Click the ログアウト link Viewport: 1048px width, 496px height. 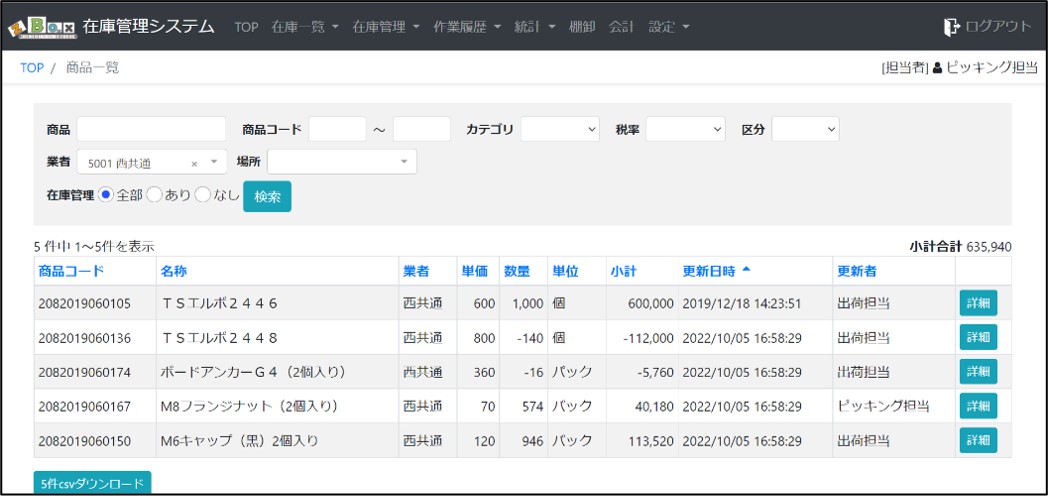tap(999, 27)
